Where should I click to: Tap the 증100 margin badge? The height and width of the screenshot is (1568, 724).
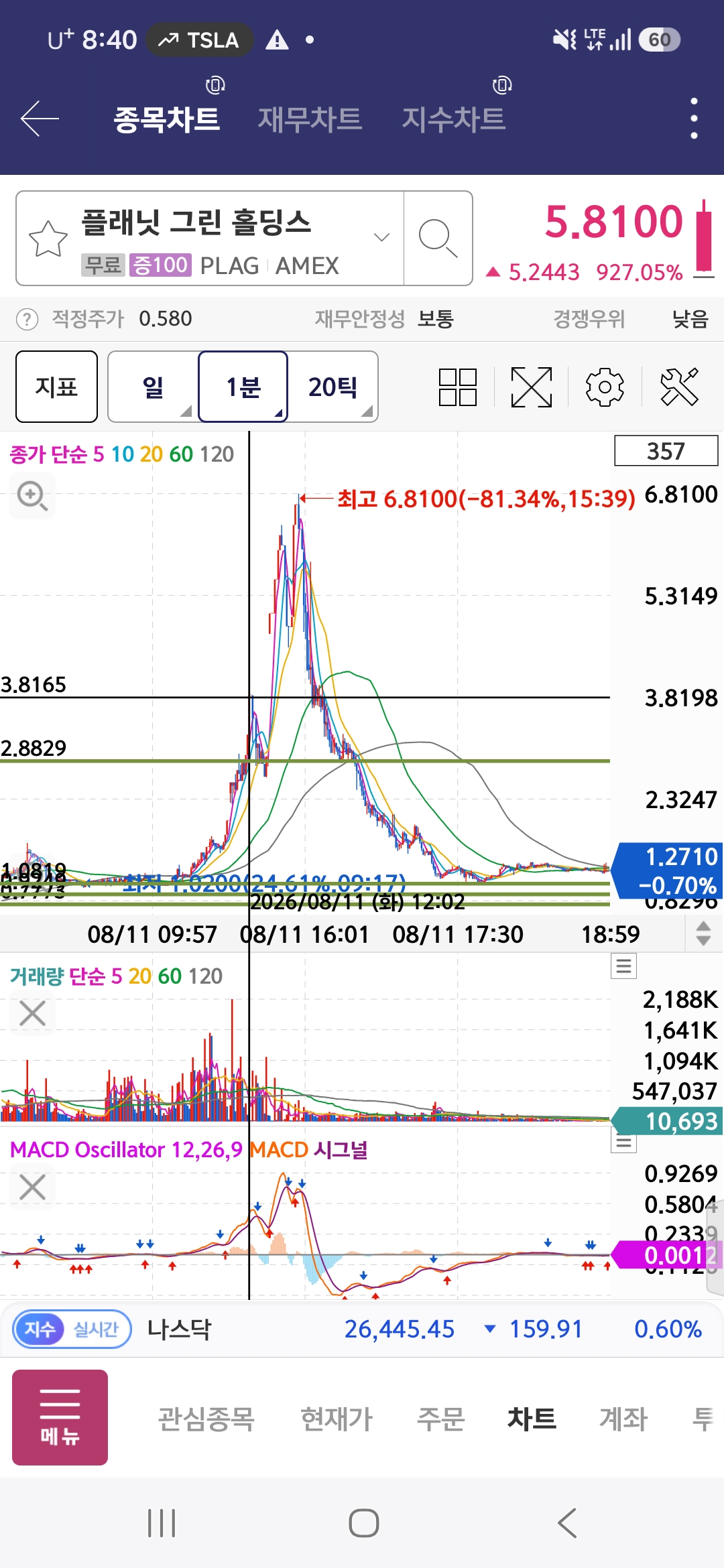[160, 265]
